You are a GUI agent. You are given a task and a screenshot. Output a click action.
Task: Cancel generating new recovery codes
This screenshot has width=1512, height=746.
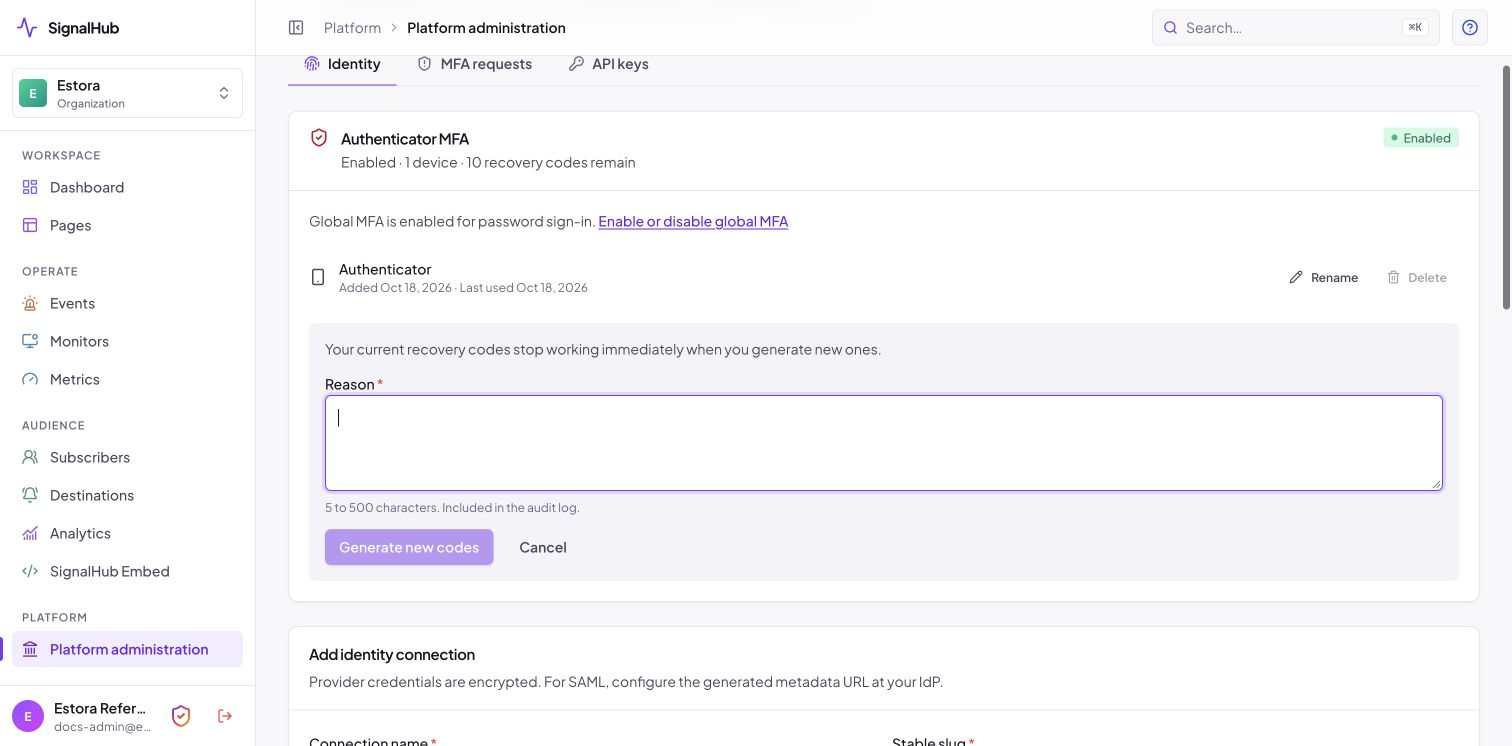(x=543, y=547)
